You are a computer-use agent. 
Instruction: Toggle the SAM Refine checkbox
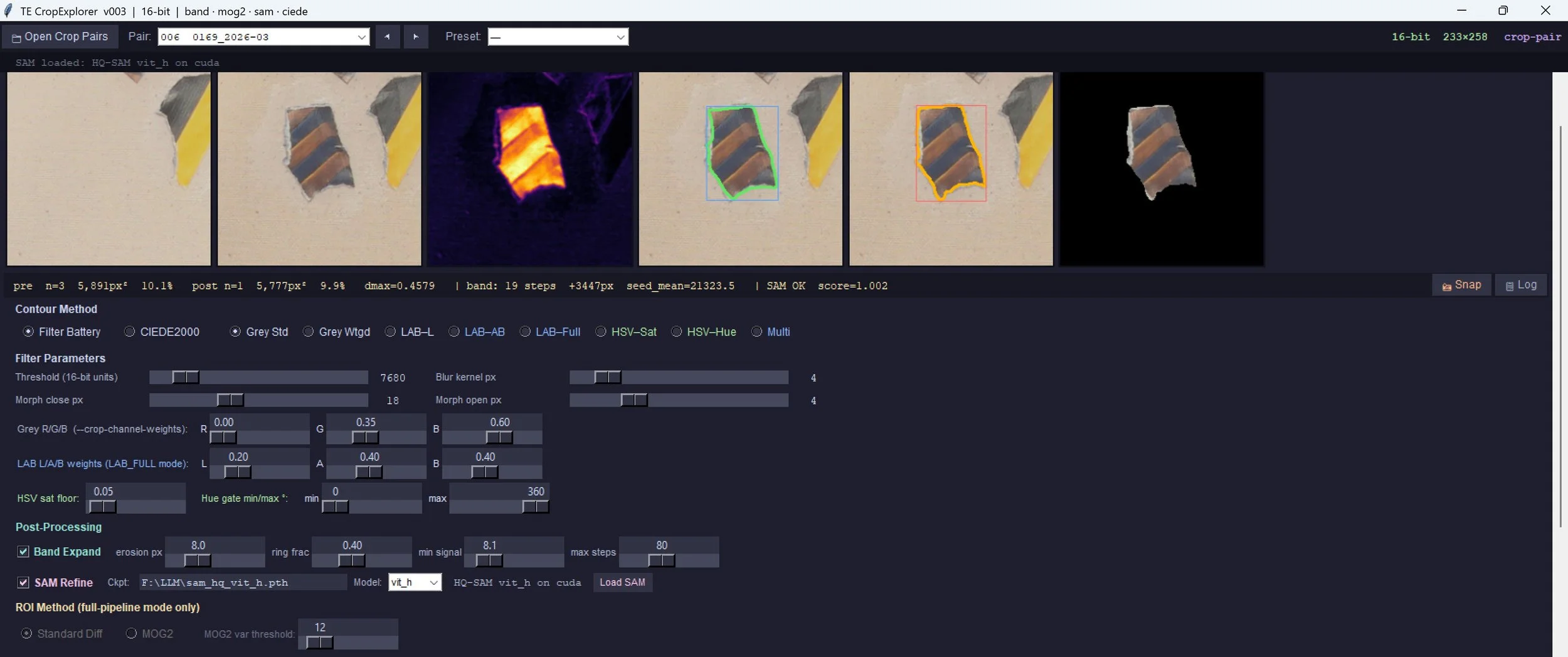pyautogui.click(x=23, y=582)
